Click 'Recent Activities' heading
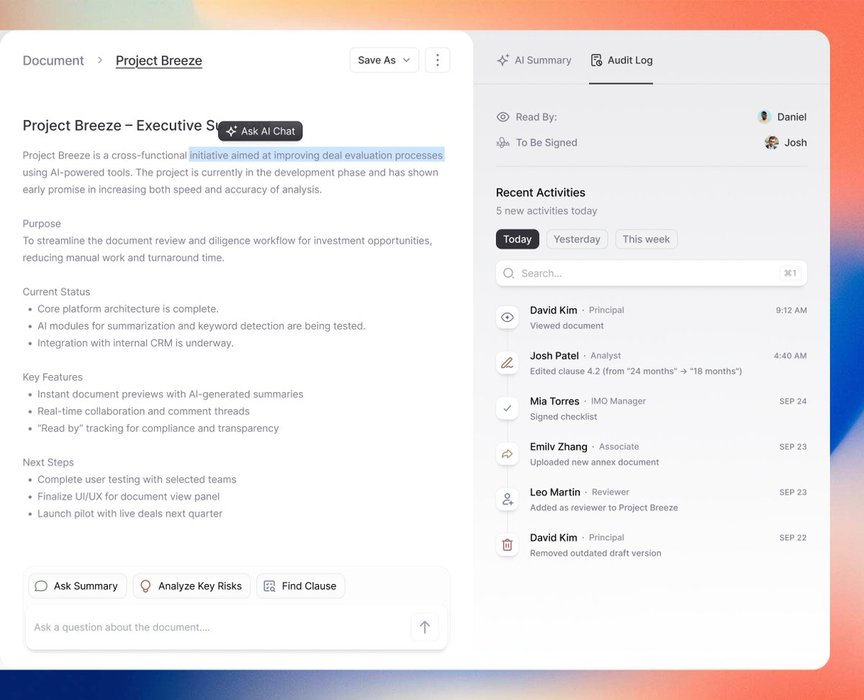The width and height of the screenshot is (864, 700). coord(541,192)
